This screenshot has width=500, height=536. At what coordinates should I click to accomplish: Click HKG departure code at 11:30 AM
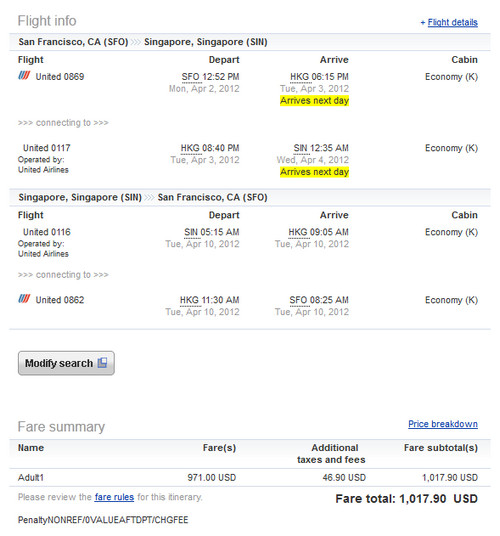point(189,300)
